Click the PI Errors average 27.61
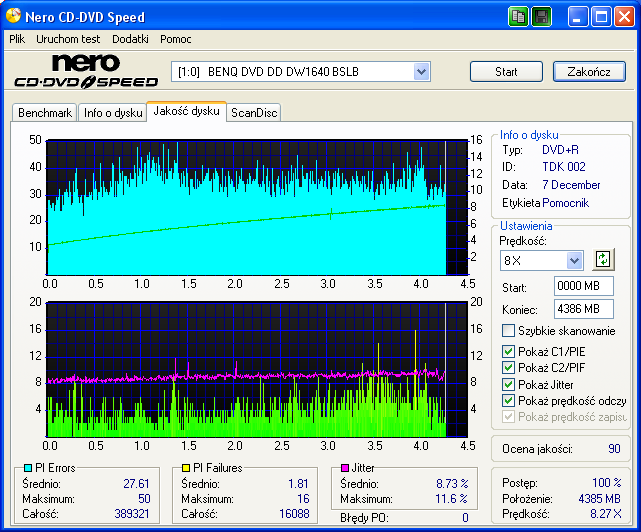 136,484
